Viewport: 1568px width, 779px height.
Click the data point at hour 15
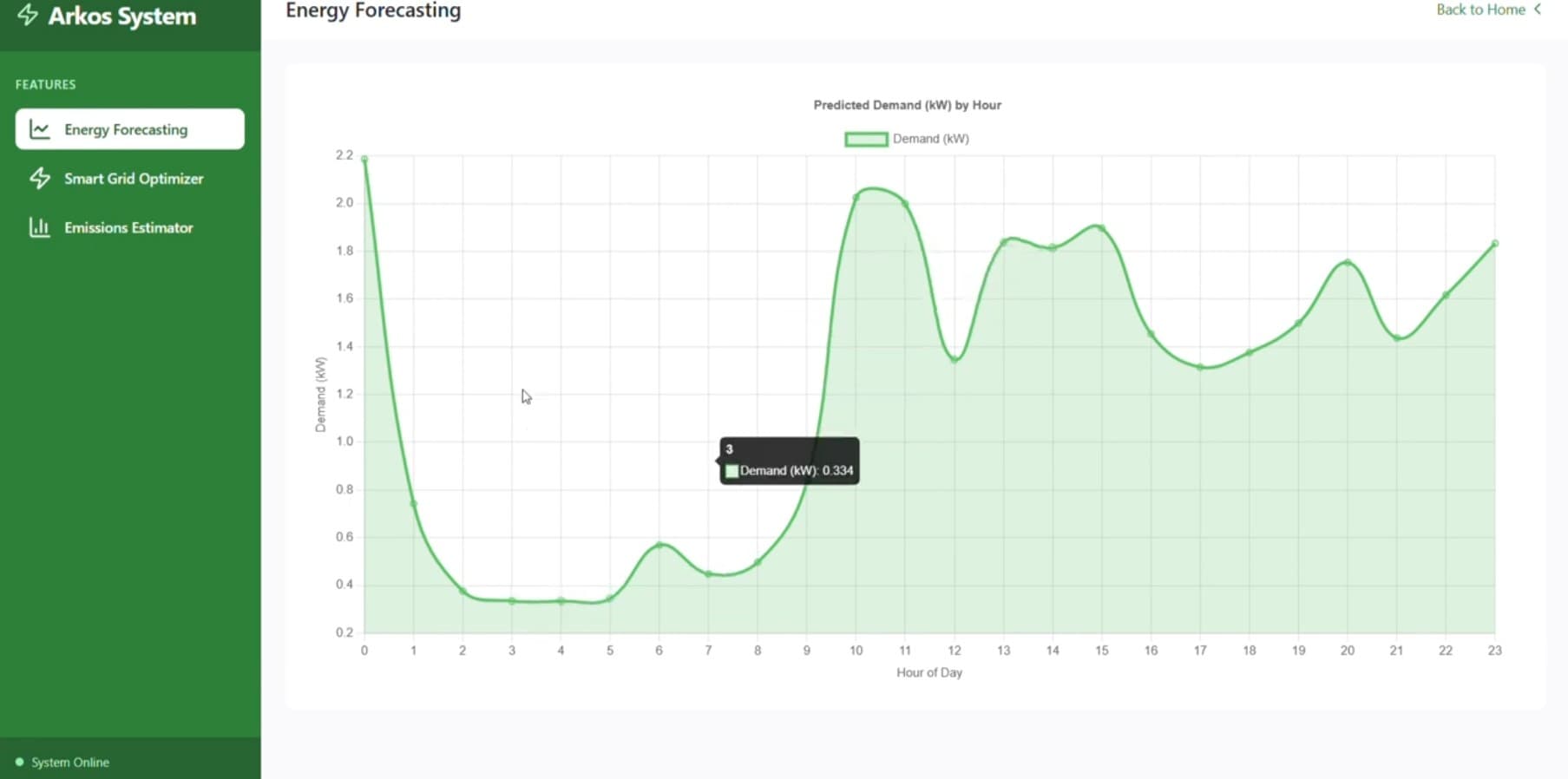(1102, 228)
